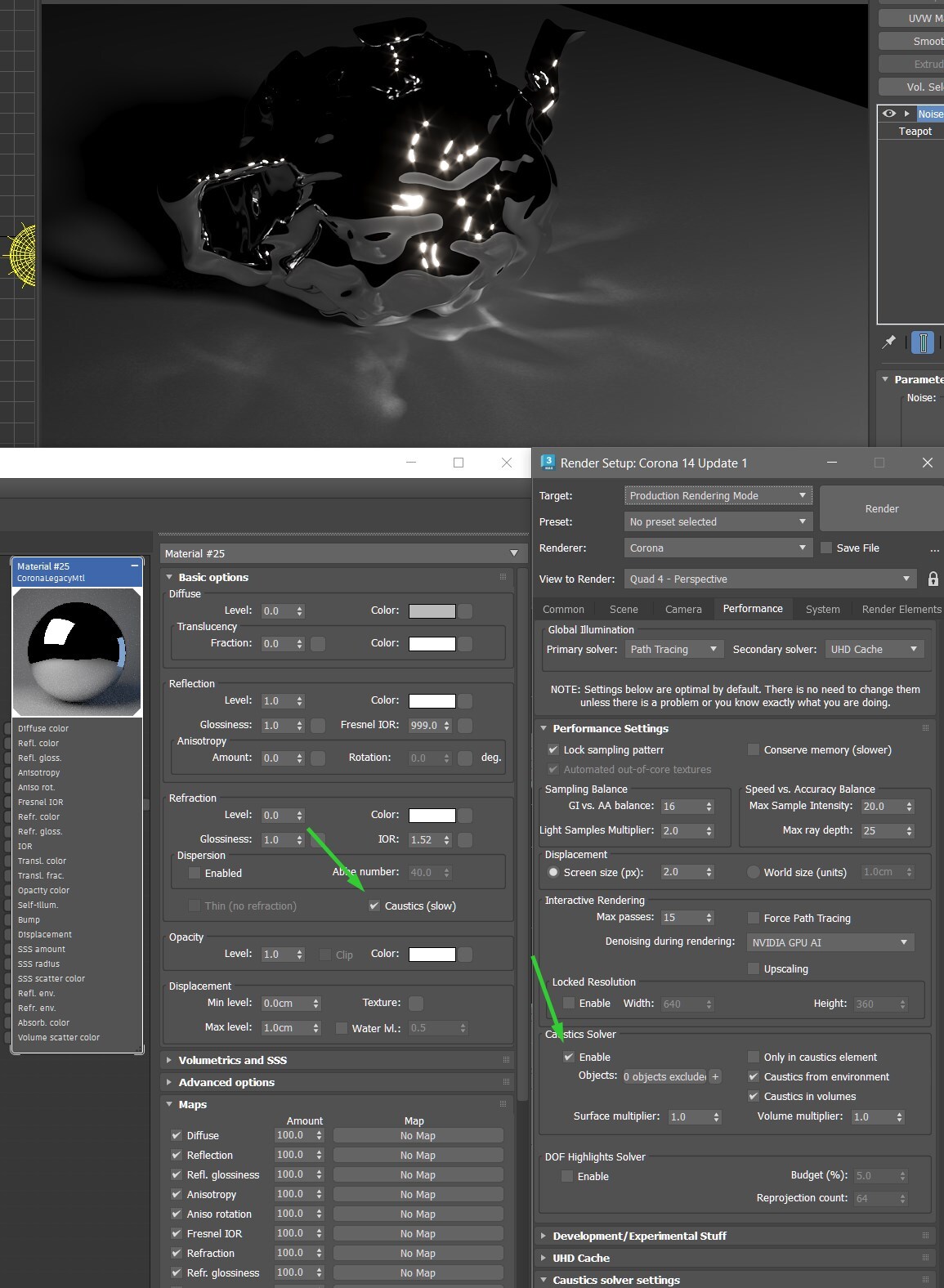944x1288 pixels.
Task: Click the Reflection No Map button
Action: (x=418, y=1155)
